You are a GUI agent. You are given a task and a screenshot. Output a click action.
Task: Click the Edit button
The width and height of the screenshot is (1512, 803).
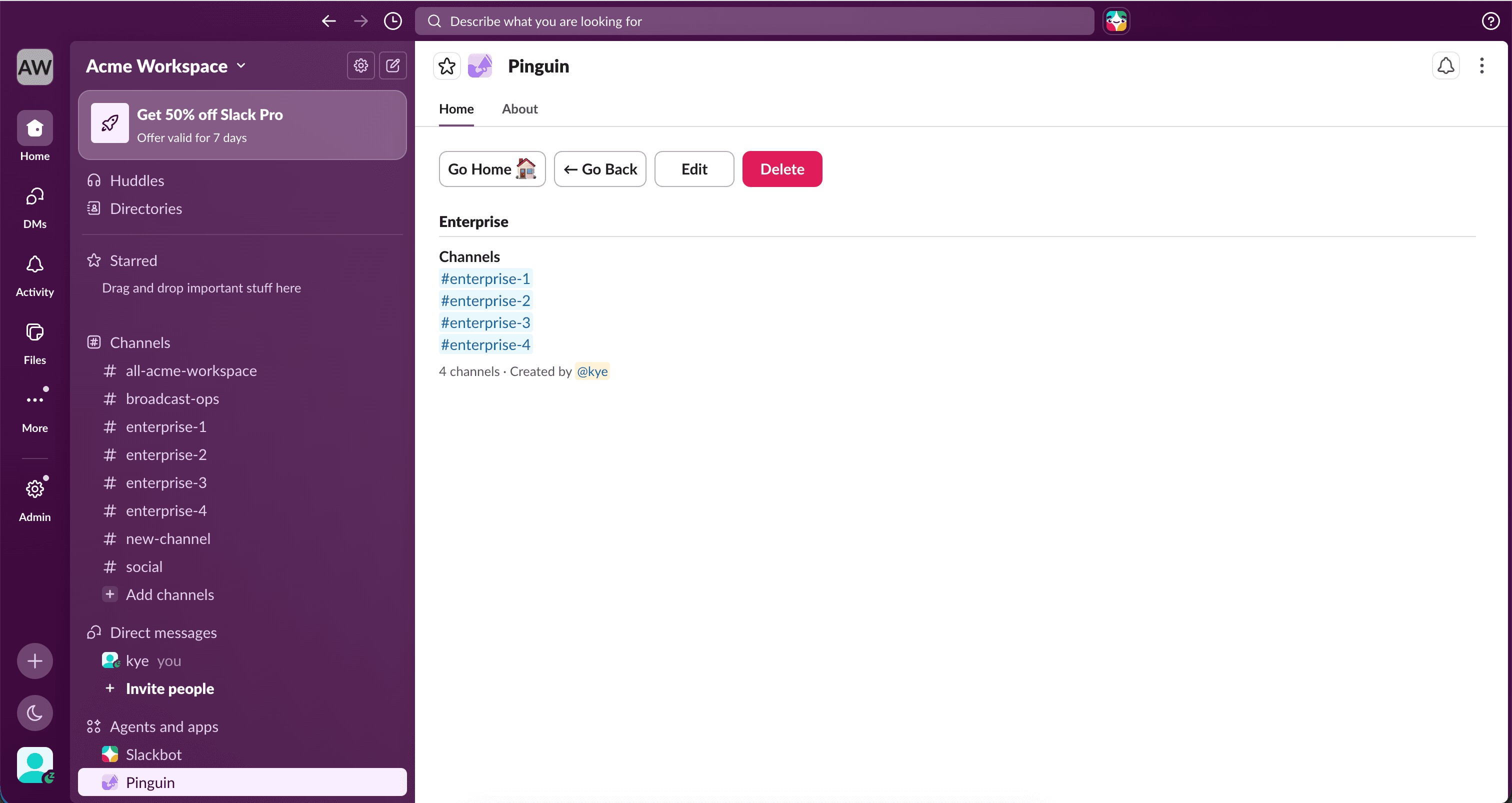694,169
